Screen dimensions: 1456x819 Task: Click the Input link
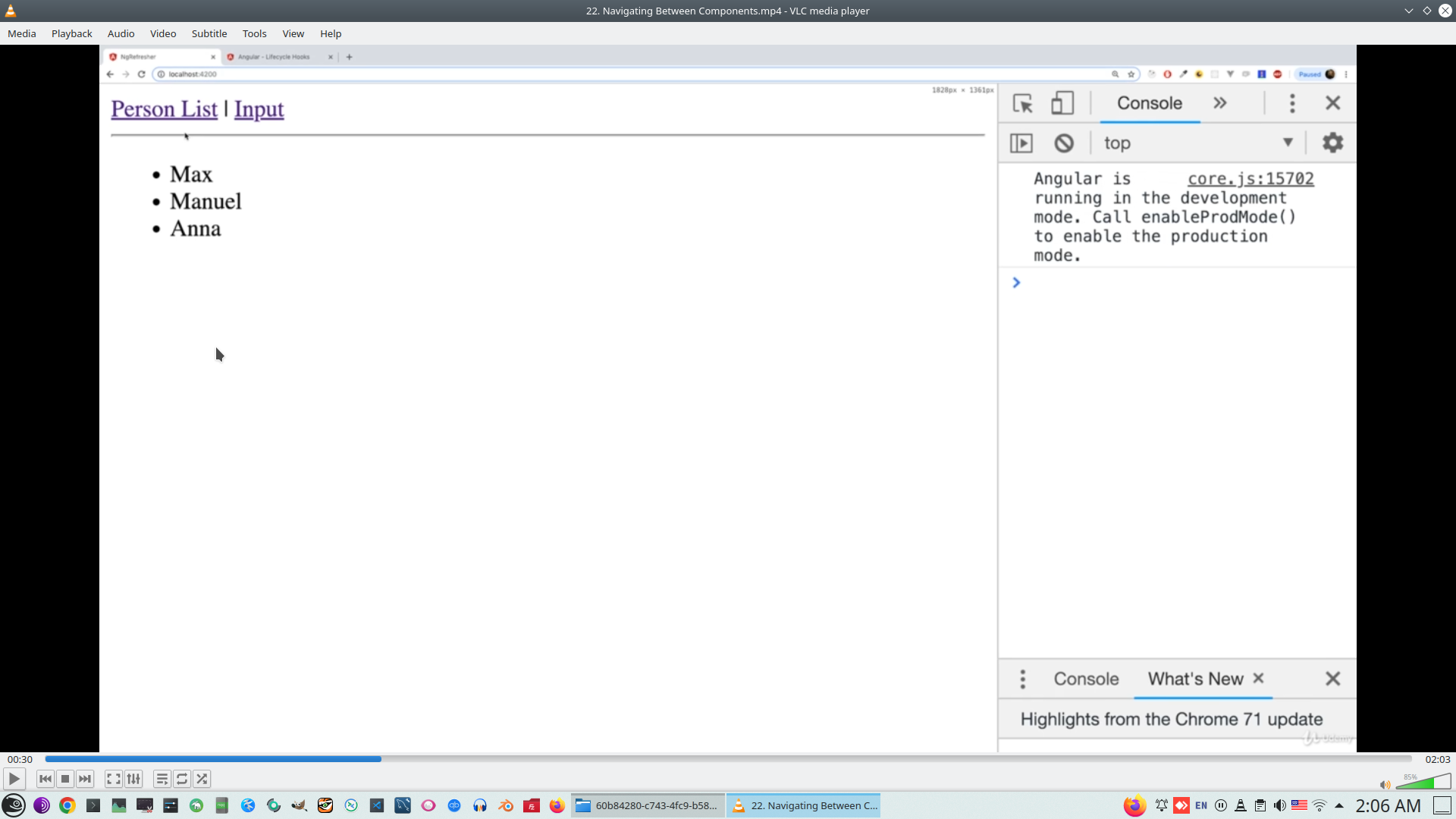click(x=259, y=109)
